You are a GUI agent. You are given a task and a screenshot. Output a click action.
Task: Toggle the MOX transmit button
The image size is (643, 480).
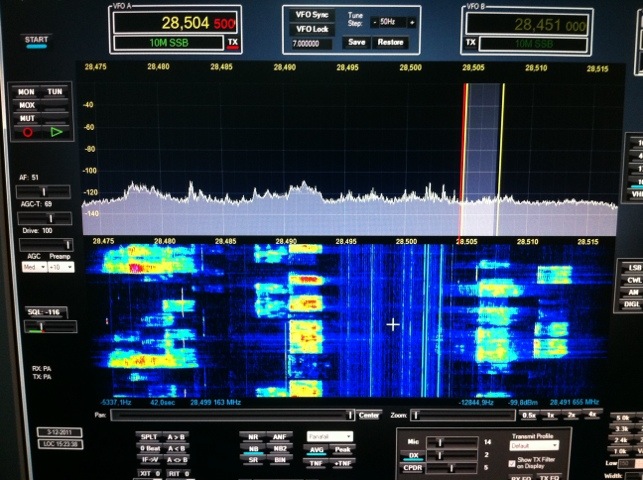[27, 104]
